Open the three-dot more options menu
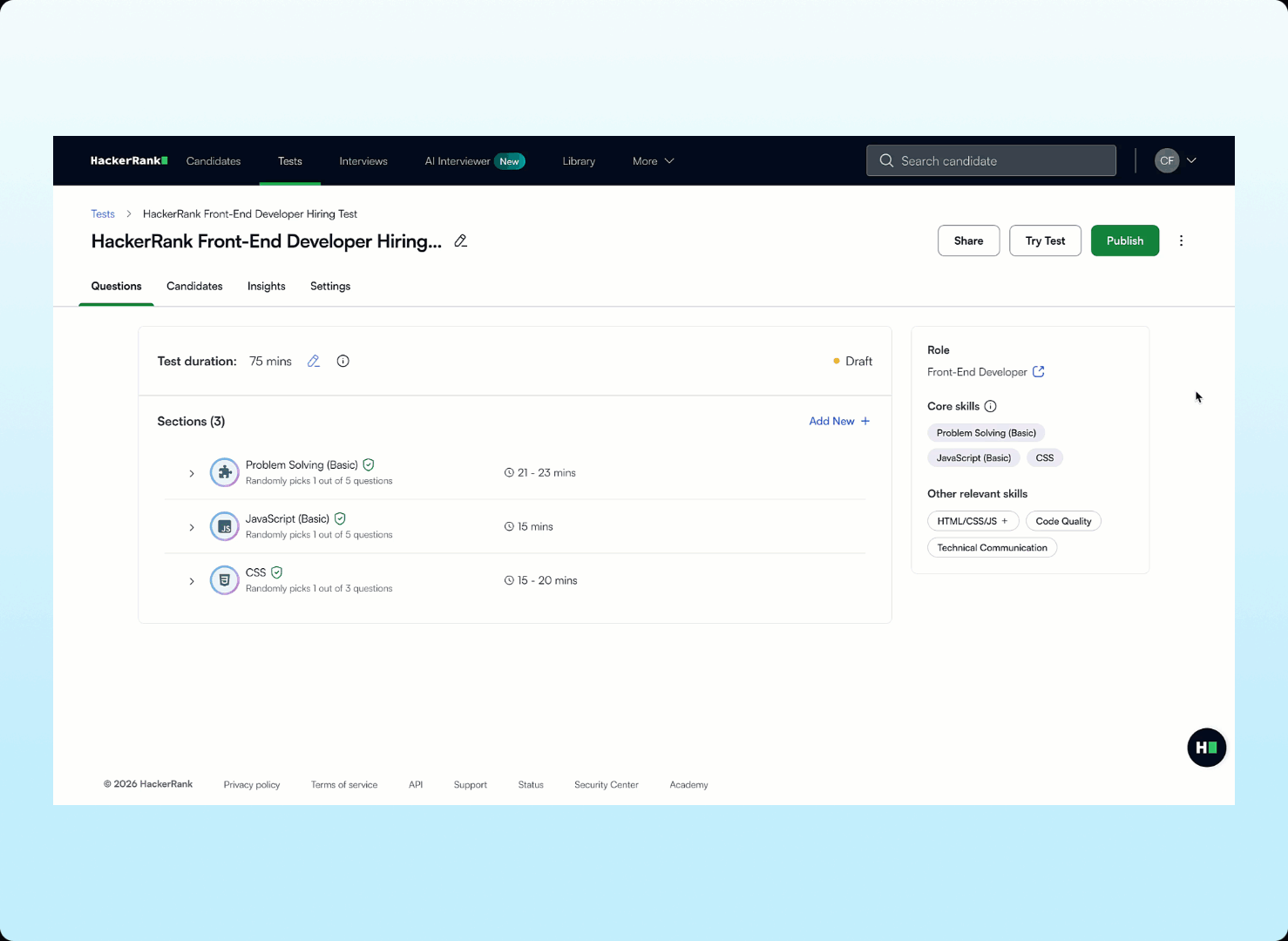This screenshot has height=941, width=1288. (1181, 240)
